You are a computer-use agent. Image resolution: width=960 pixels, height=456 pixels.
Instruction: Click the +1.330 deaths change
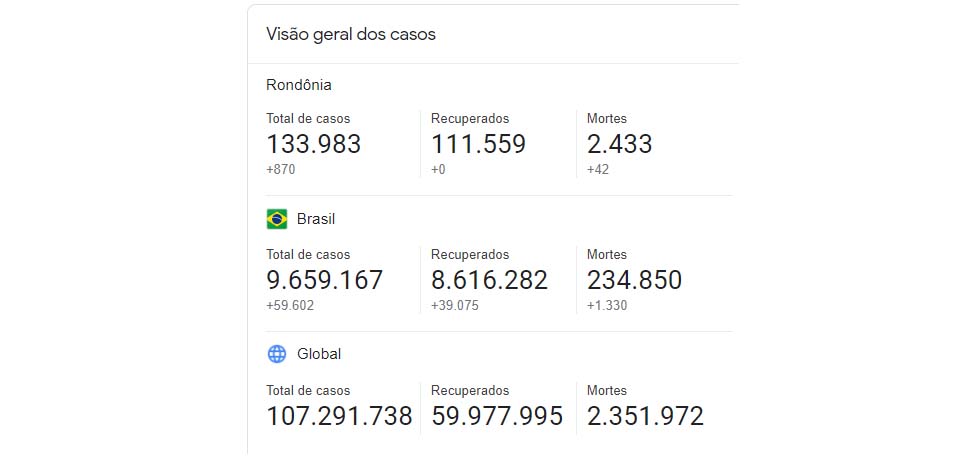tap(607, 306)
